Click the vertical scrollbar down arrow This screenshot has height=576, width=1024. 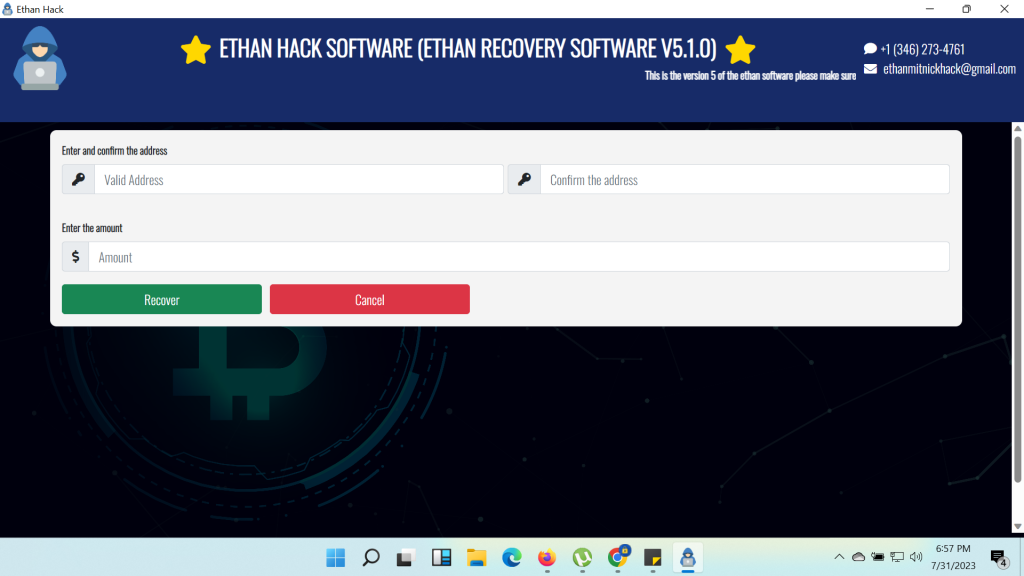click(1017, 527)
